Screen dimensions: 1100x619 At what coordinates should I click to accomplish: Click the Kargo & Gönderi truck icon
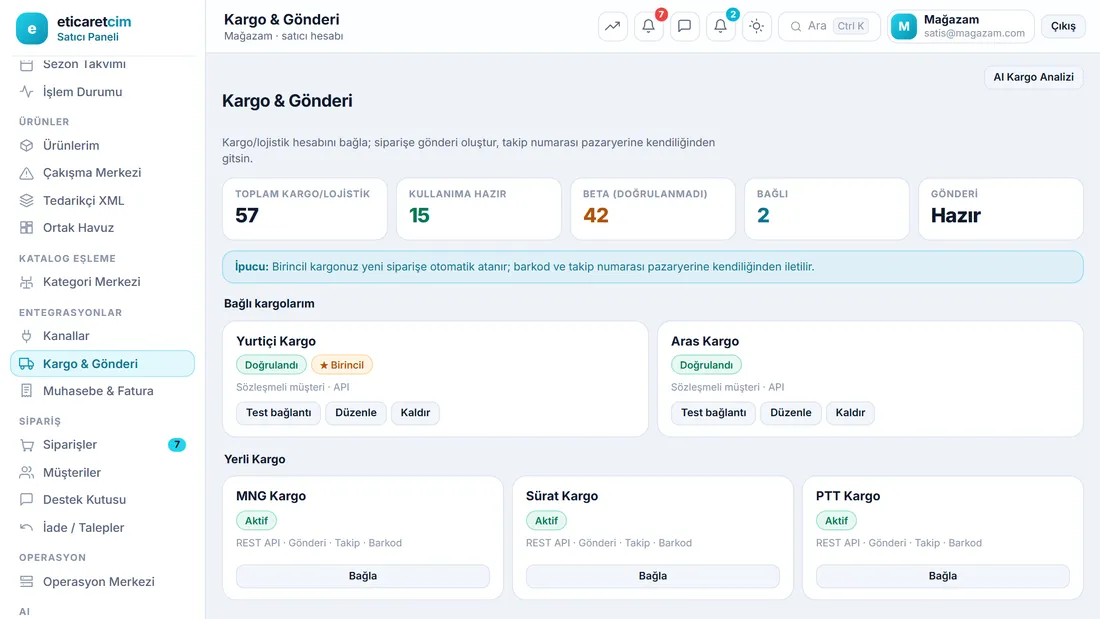tap(27, 364)
